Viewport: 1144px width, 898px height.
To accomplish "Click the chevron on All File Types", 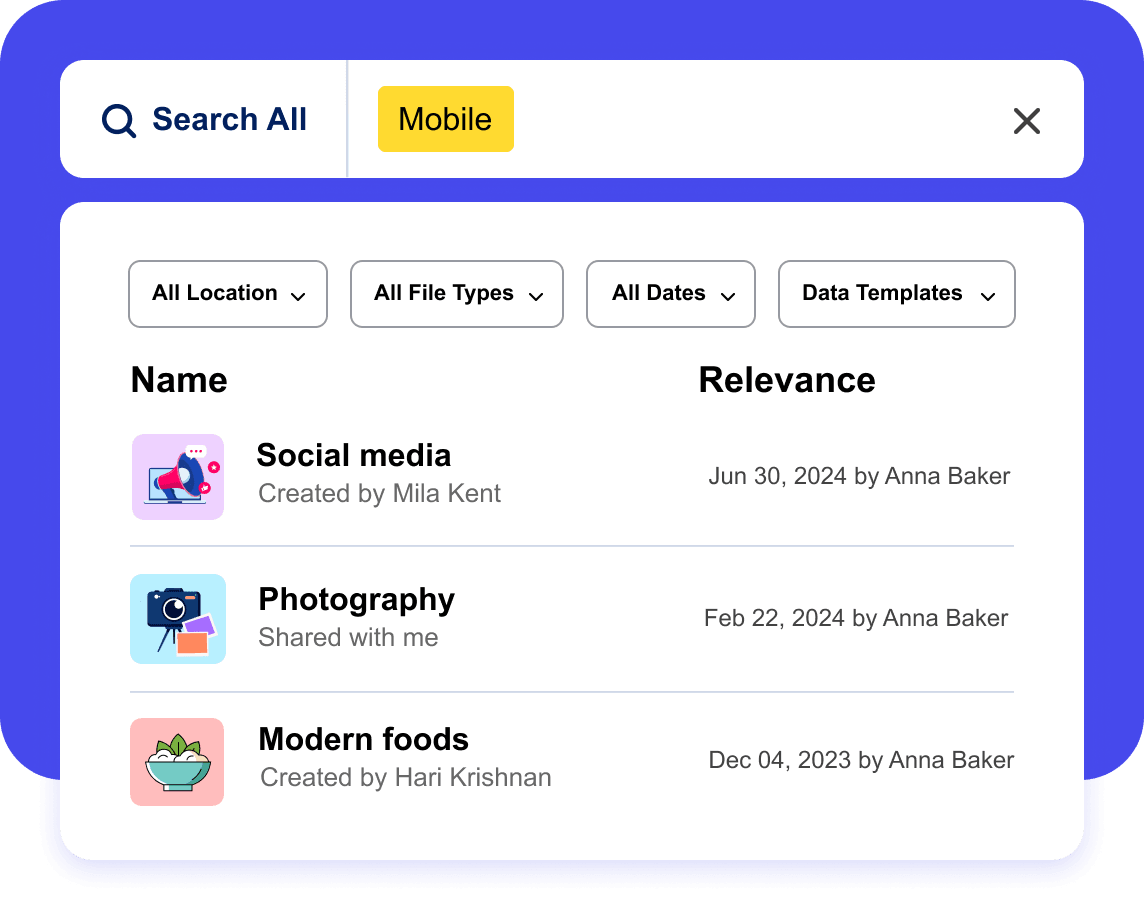I will pyautogui.click(x=537, y=296).
